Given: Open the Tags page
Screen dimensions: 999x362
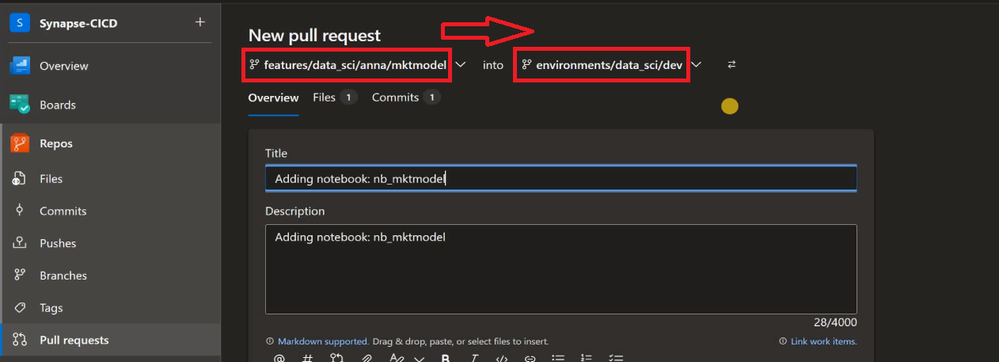Looking at the screenshot, I should click(51, 308).
